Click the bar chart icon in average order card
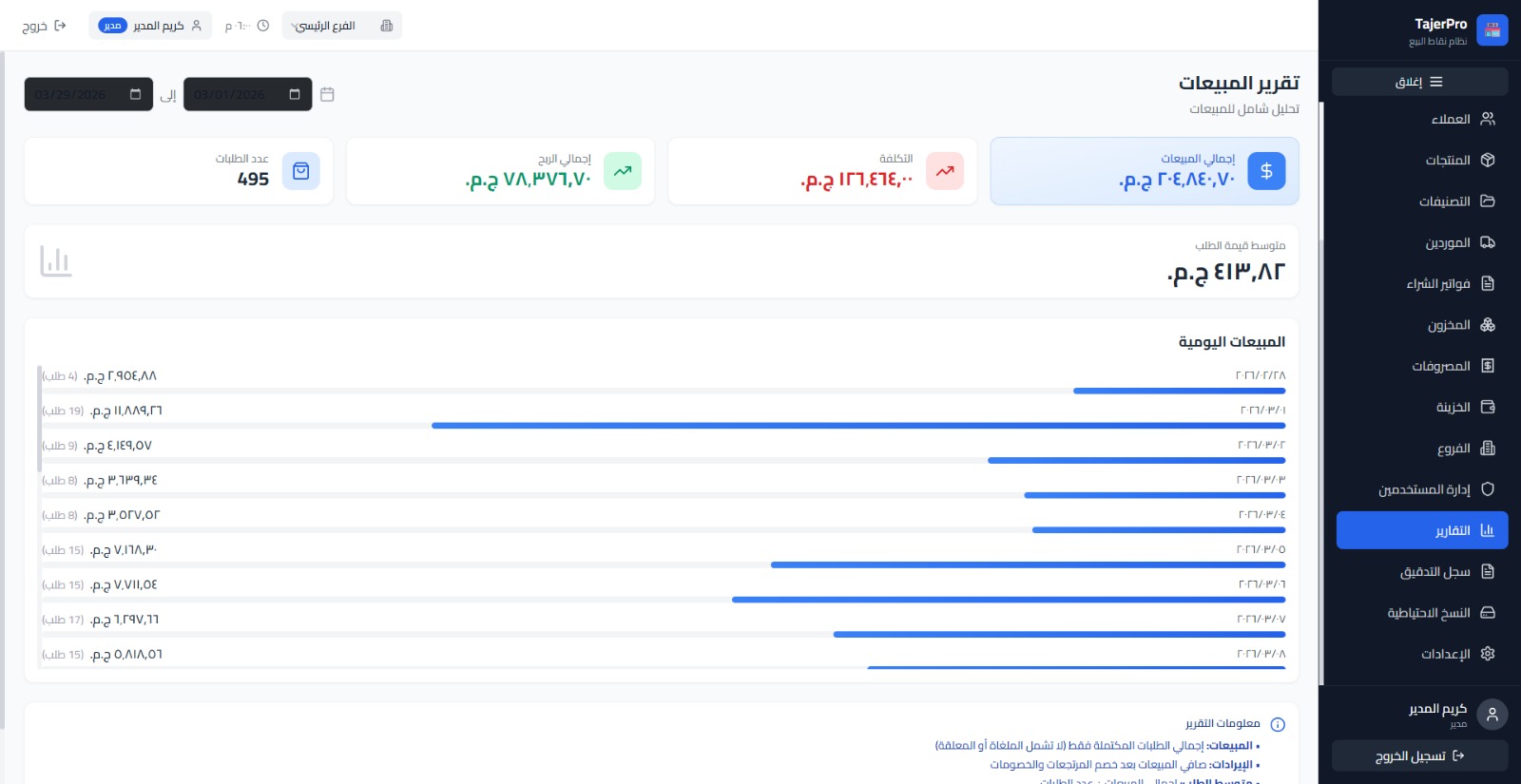 56,261
